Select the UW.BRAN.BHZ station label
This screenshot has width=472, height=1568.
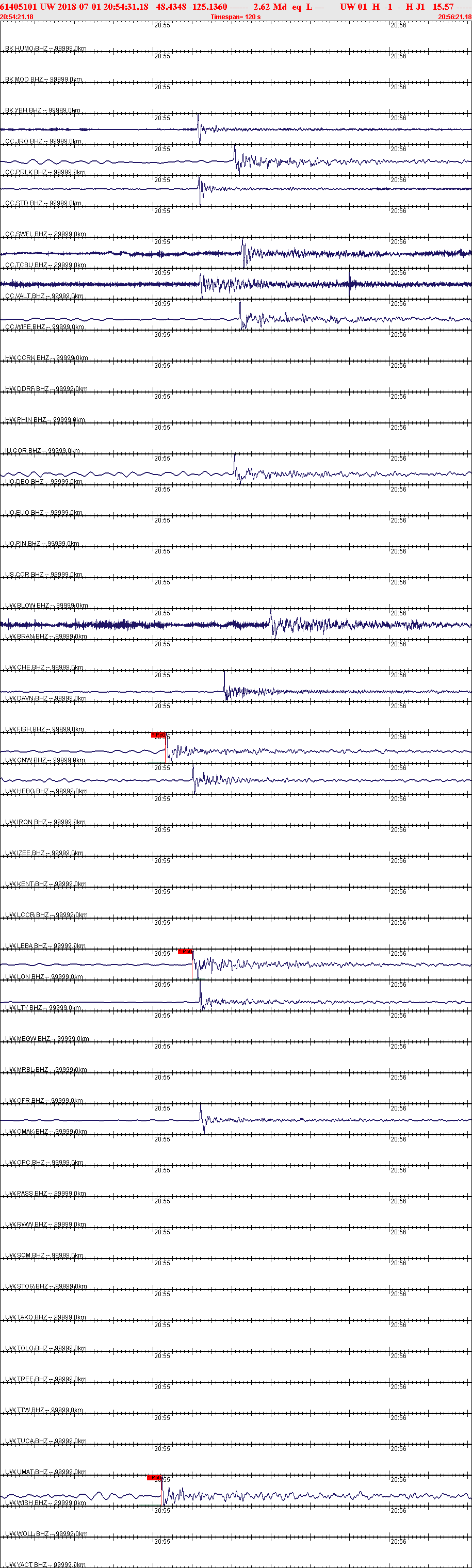(x=46, y=636)
